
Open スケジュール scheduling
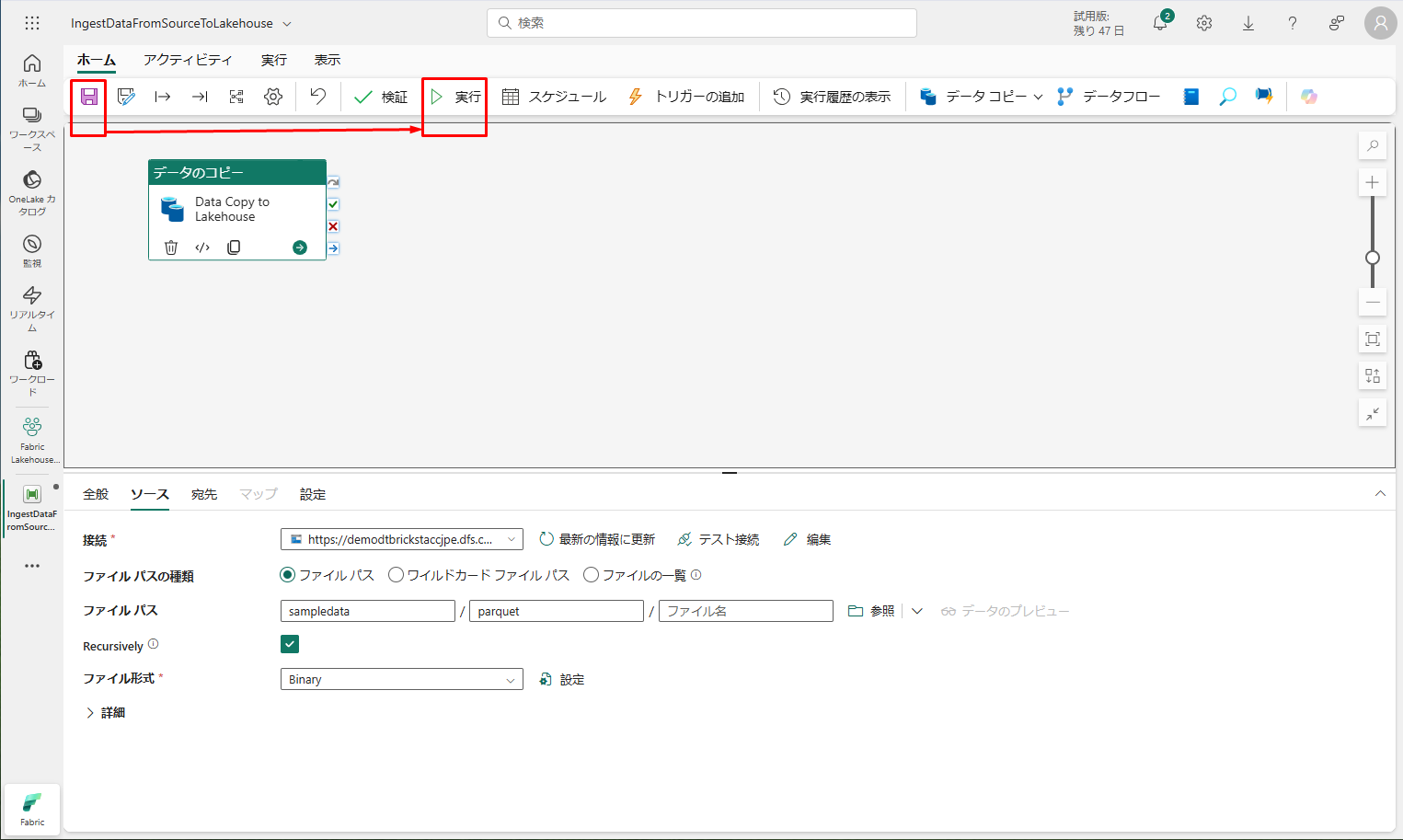click(554, 97)
